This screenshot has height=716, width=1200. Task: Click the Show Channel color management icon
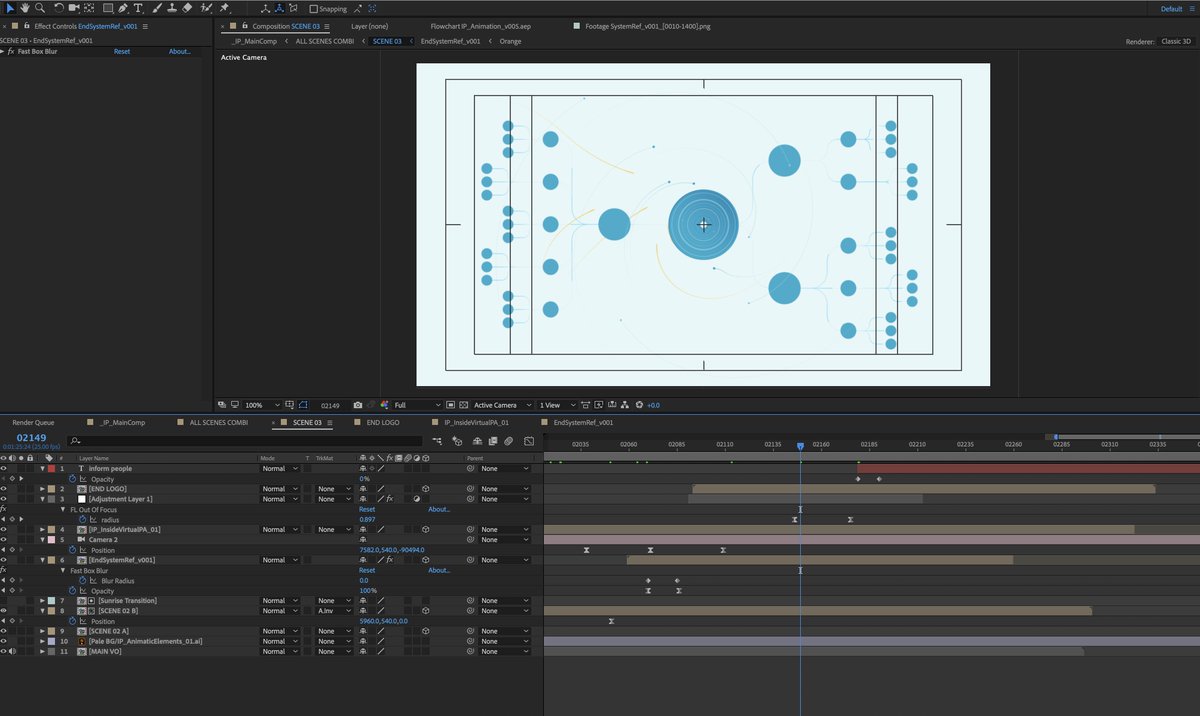pos(384,405)
